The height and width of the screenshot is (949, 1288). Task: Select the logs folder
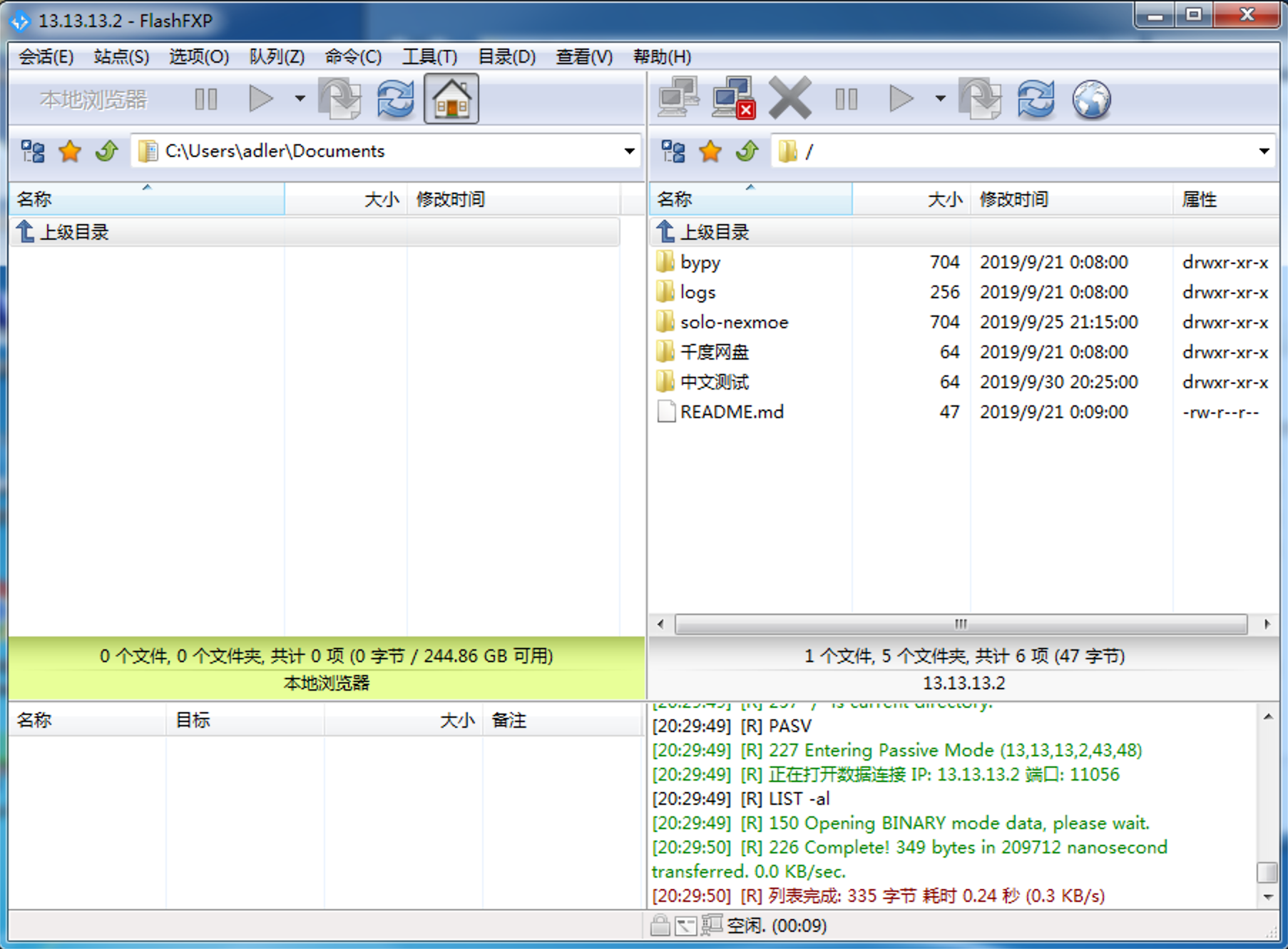tap(964, 292)
